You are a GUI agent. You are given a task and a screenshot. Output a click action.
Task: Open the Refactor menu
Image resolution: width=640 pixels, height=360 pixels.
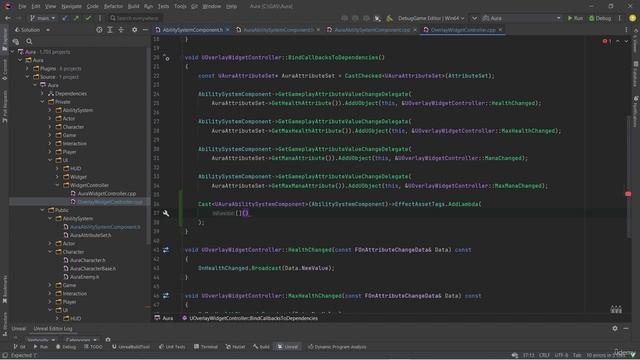pyautogui.click(x=113, y=7)
